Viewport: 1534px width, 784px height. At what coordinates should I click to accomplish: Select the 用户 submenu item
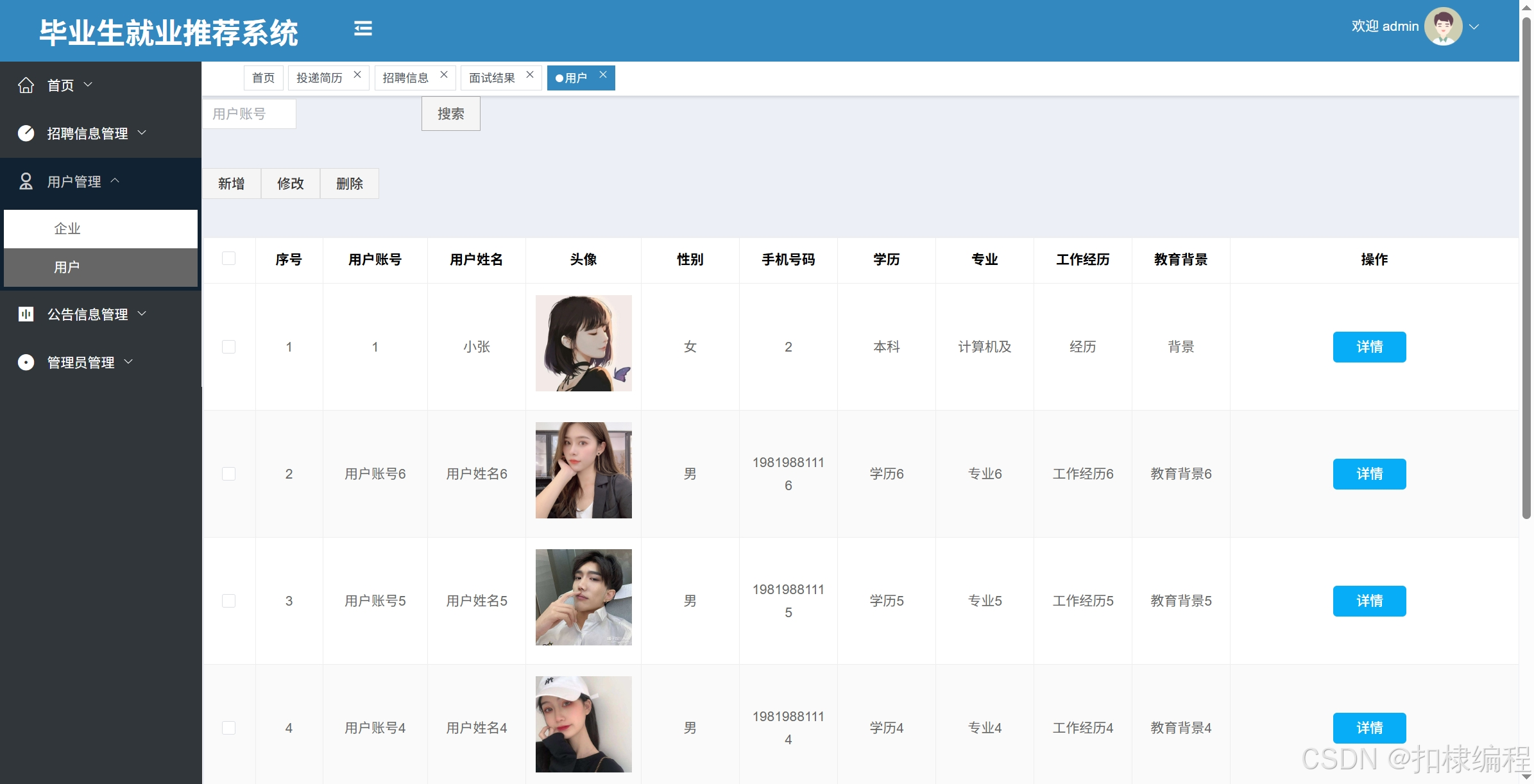coord(101,267)
